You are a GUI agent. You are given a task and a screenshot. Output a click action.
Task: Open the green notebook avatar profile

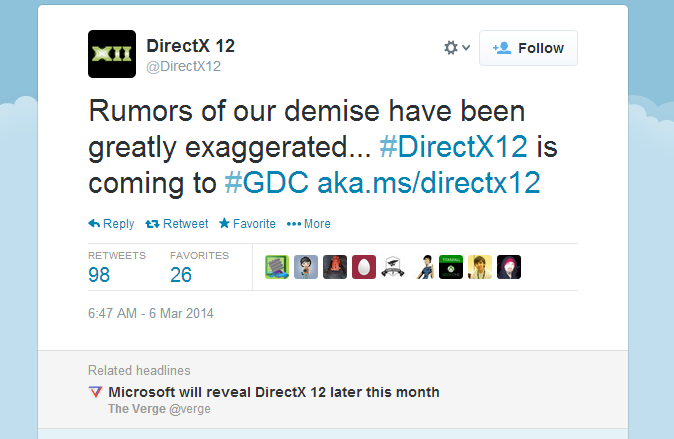(x=277, y=267)
